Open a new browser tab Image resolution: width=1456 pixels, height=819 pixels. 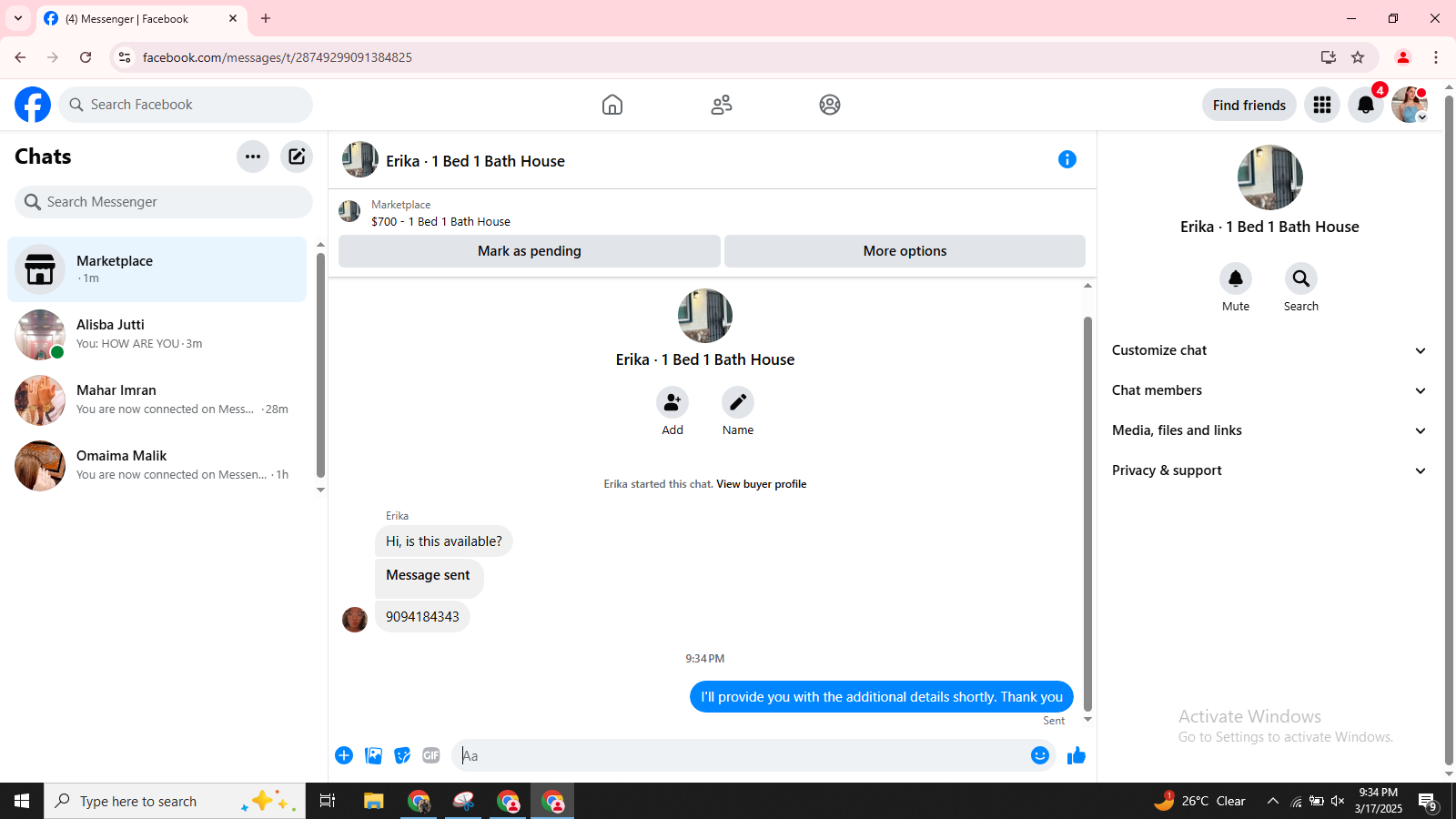point(266,18)
